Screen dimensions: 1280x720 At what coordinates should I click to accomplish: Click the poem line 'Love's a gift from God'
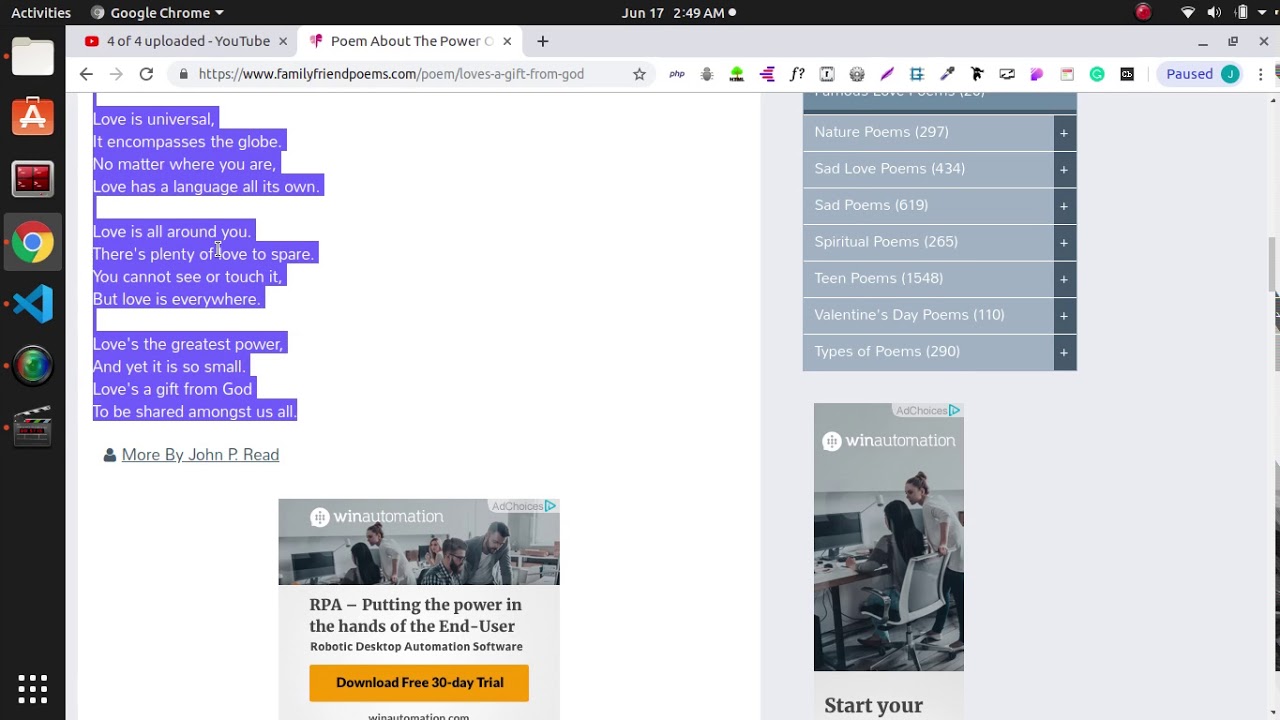click(172, 389)
